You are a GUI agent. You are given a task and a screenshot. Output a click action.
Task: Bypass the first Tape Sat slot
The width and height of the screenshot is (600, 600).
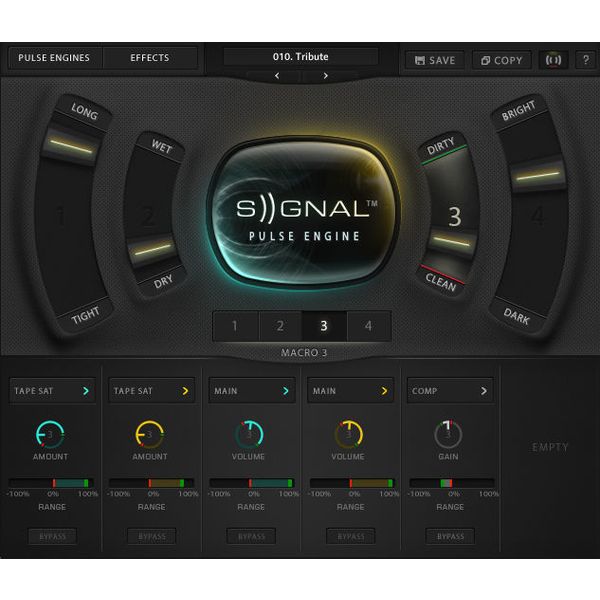point(52,536)
